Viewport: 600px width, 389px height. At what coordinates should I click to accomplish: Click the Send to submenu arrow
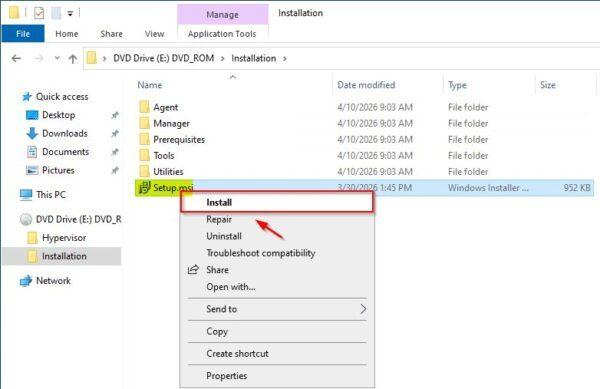[x=363, y=309]
